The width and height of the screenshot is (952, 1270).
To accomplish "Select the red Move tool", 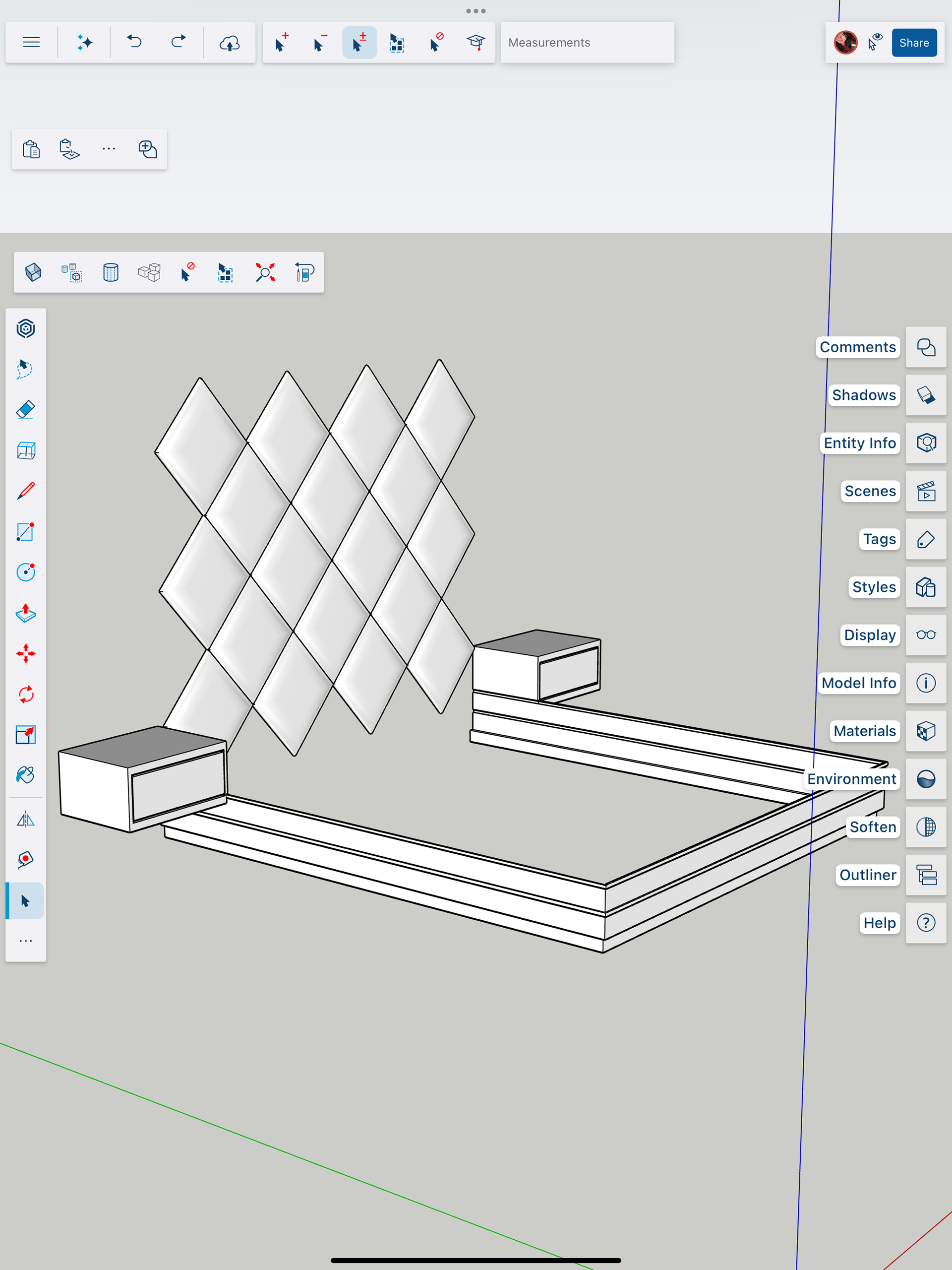I will [x=26, y=654].
